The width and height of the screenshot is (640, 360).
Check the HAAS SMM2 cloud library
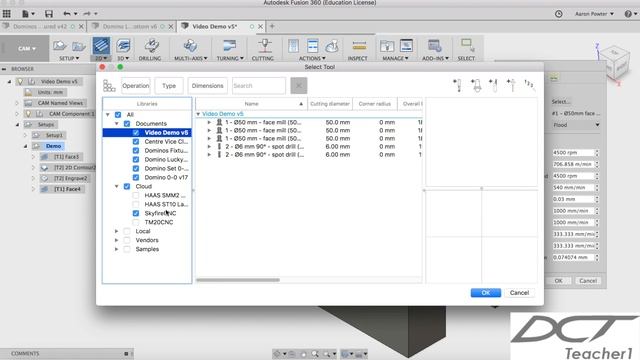pyautogui.click(x=136, y=196)
